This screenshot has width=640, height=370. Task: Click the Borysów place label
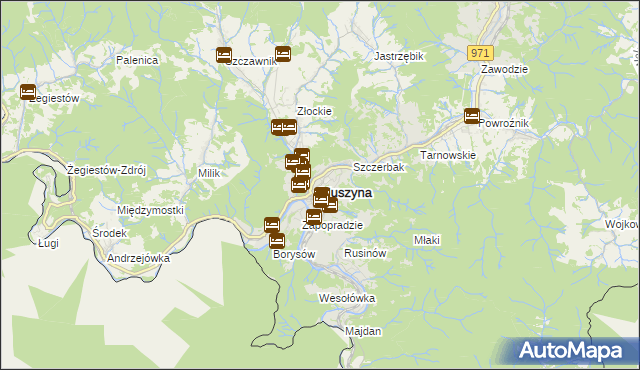294,254
